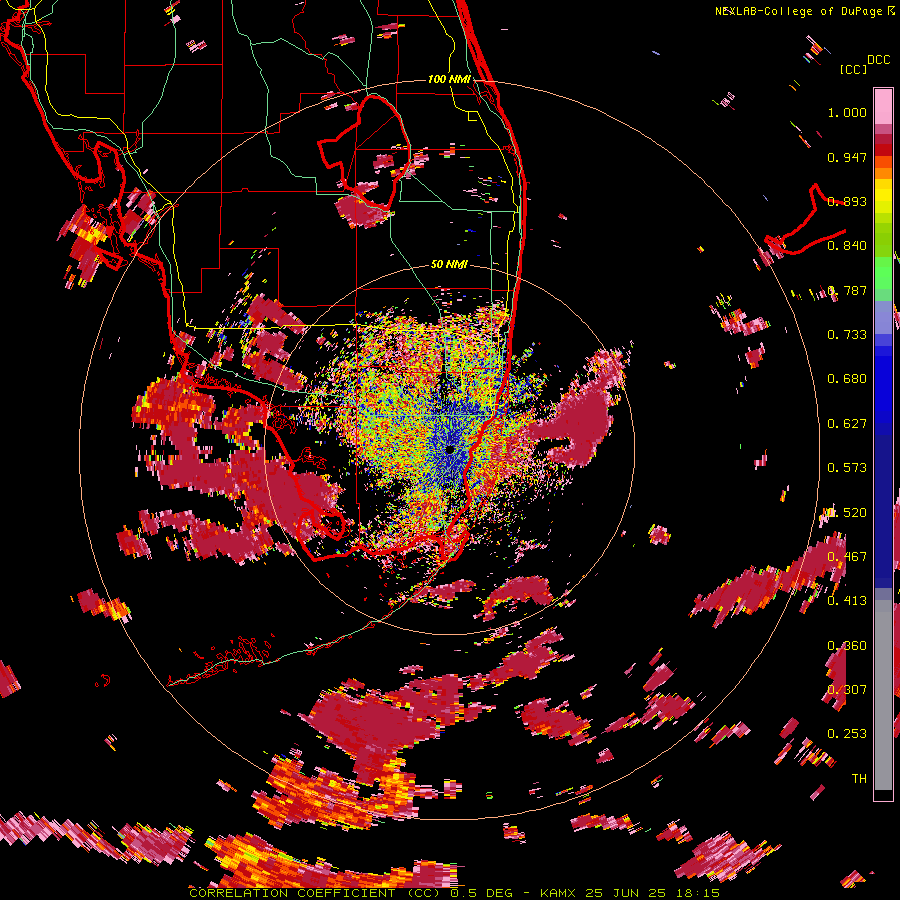This screenshot has width=900, height=900.
Task: Select the 0.947 value on the CC scale
Action: [847, 157]
